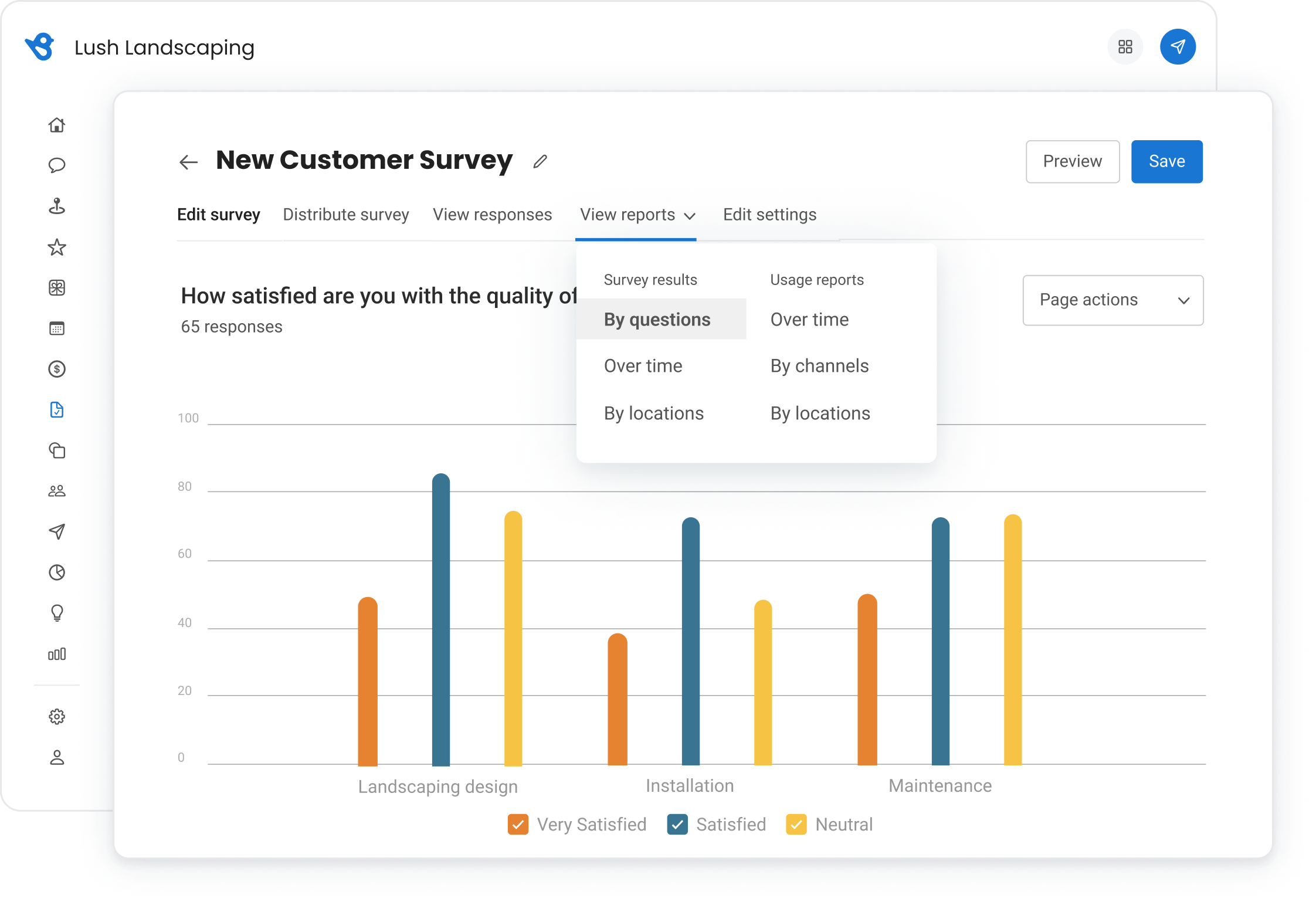
Task: Open the reviews star icon
Action: tap(57, 248)
